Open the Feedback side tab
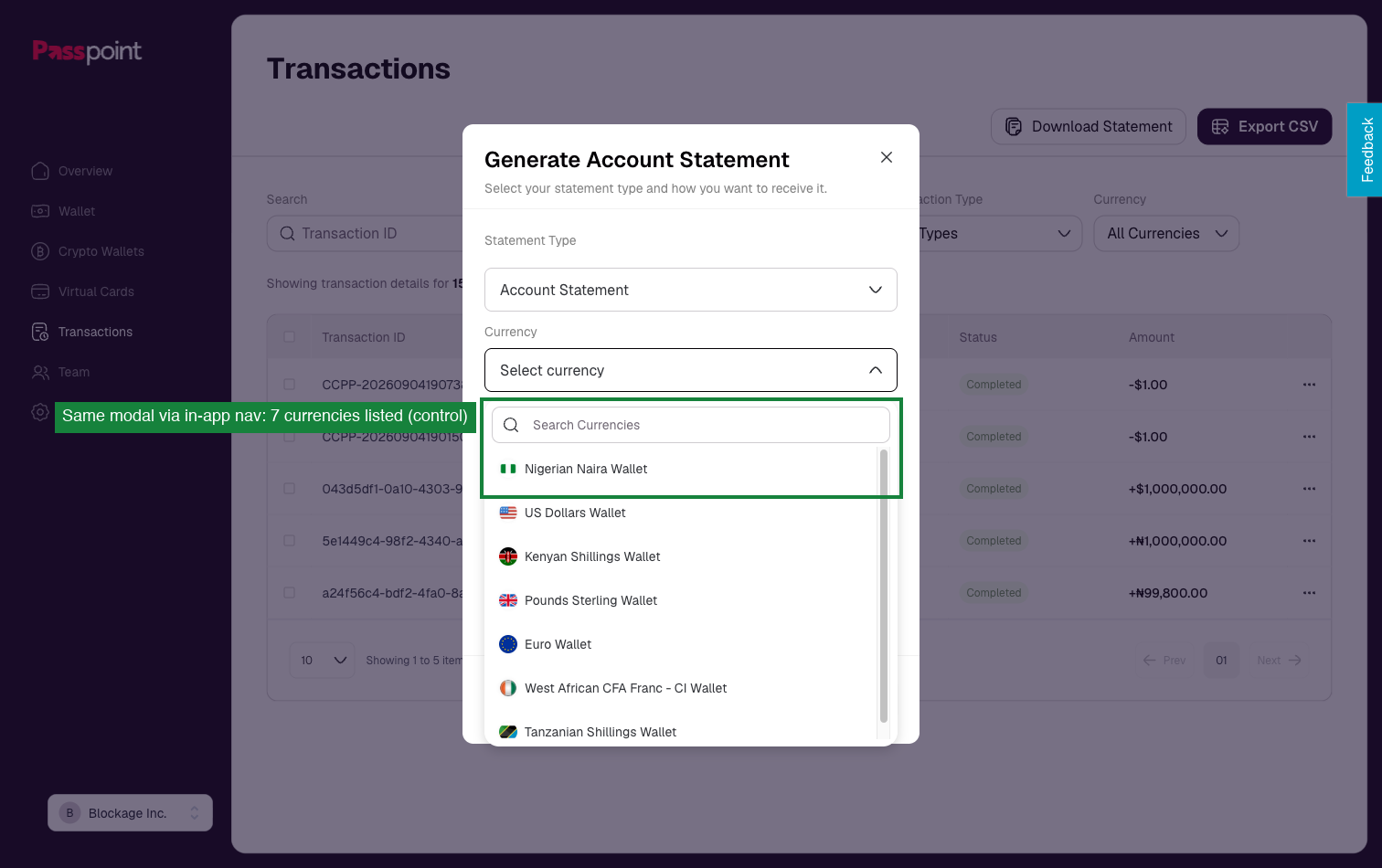Viewport: 1382px width, 868px height. click(1366, 150)
